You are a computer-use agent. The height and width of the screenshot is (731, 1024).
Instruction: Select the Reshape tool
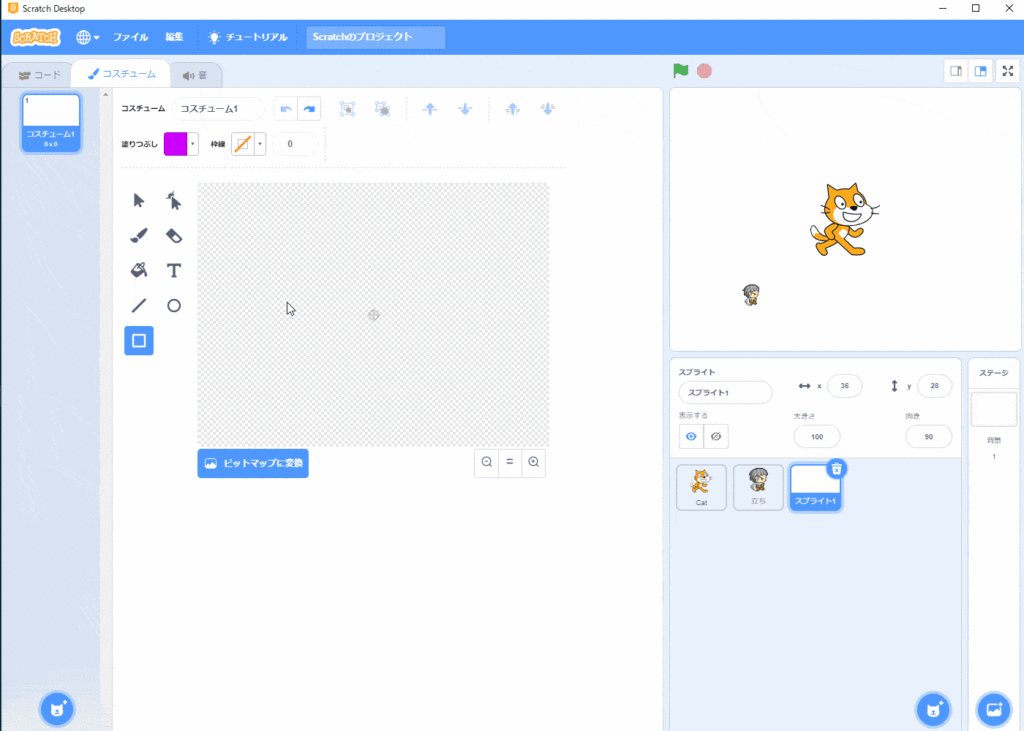[x=174, y=201]
